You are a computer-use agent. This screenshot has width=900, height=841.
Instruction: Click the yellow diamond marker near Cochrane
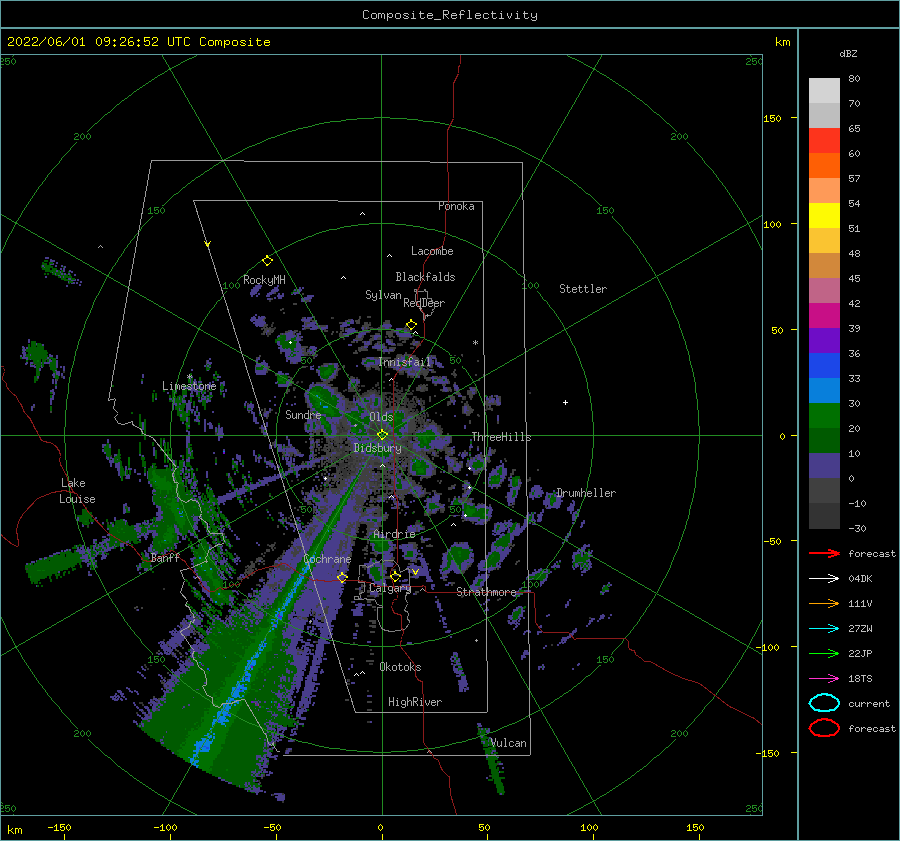pyautogui.click(x=342, y=577)
